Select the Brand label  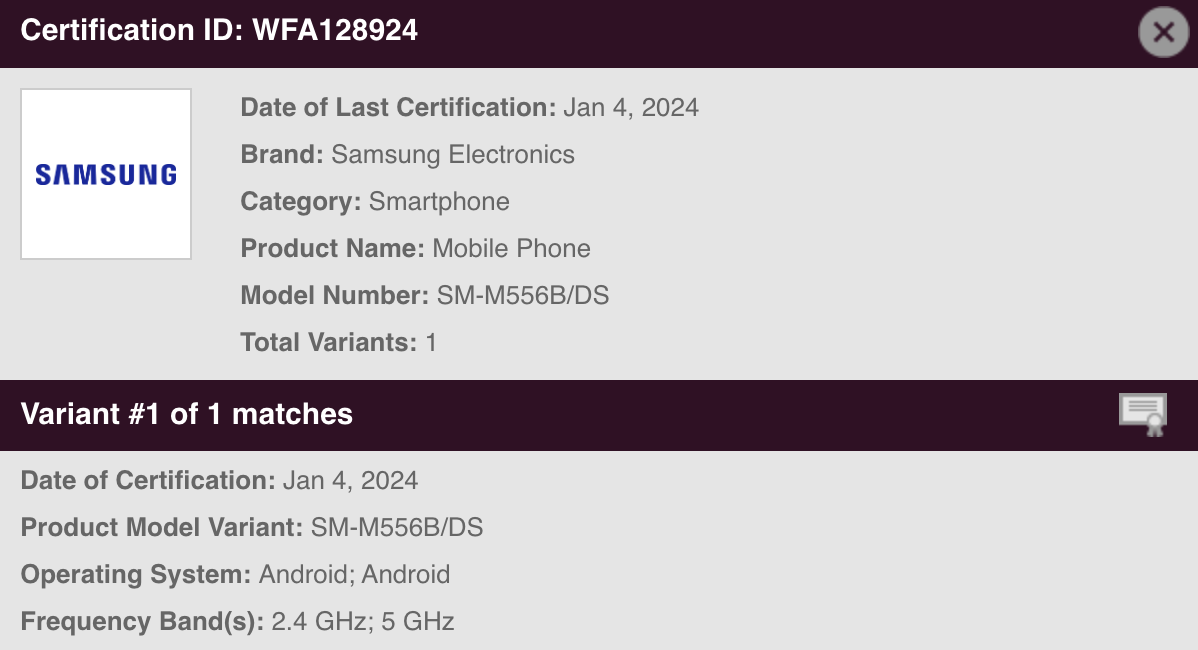(x=282, y=155)
